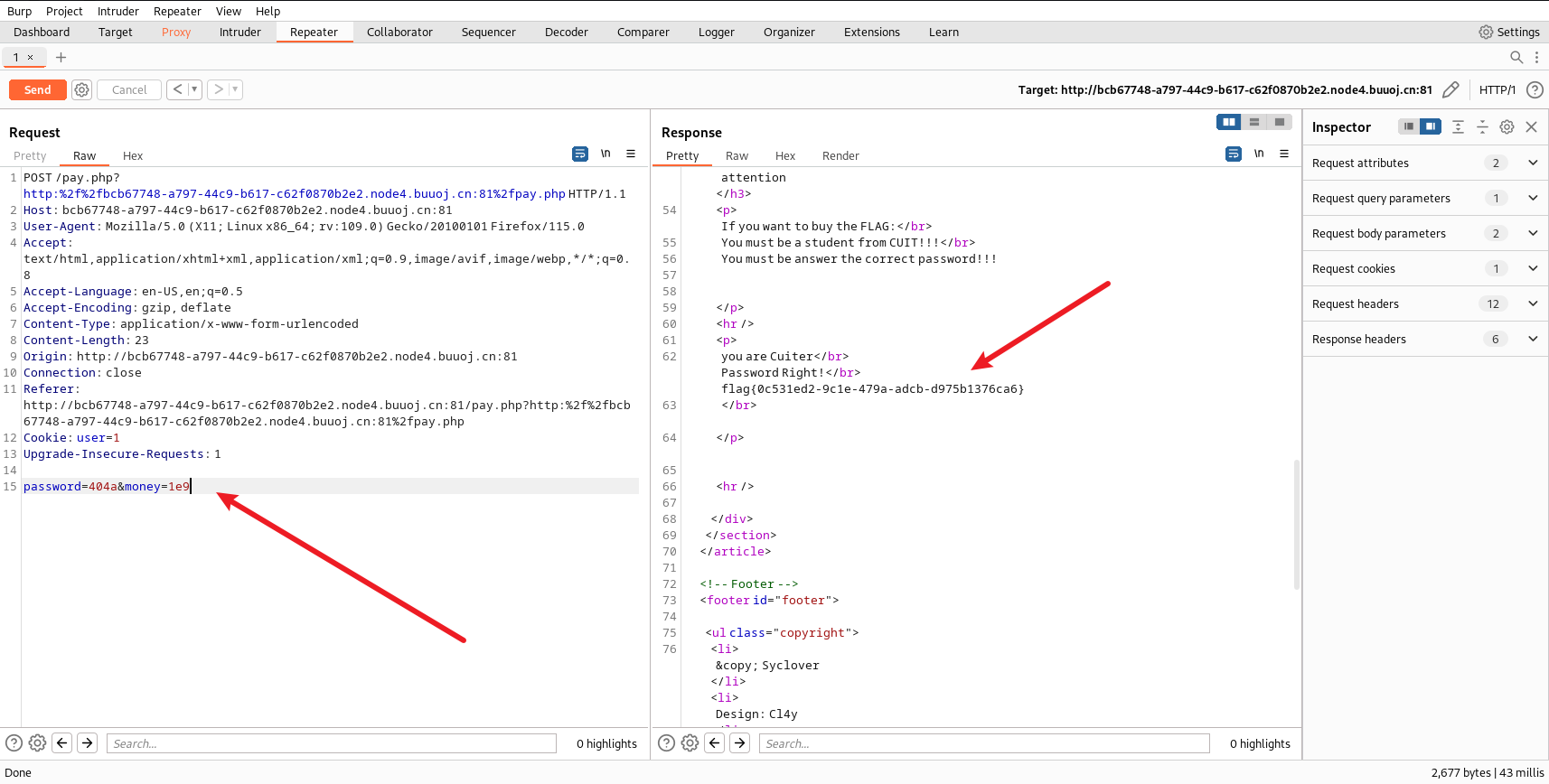Edit target with pencil icon
This screenshot has width=1549, height=784.
1450,89
